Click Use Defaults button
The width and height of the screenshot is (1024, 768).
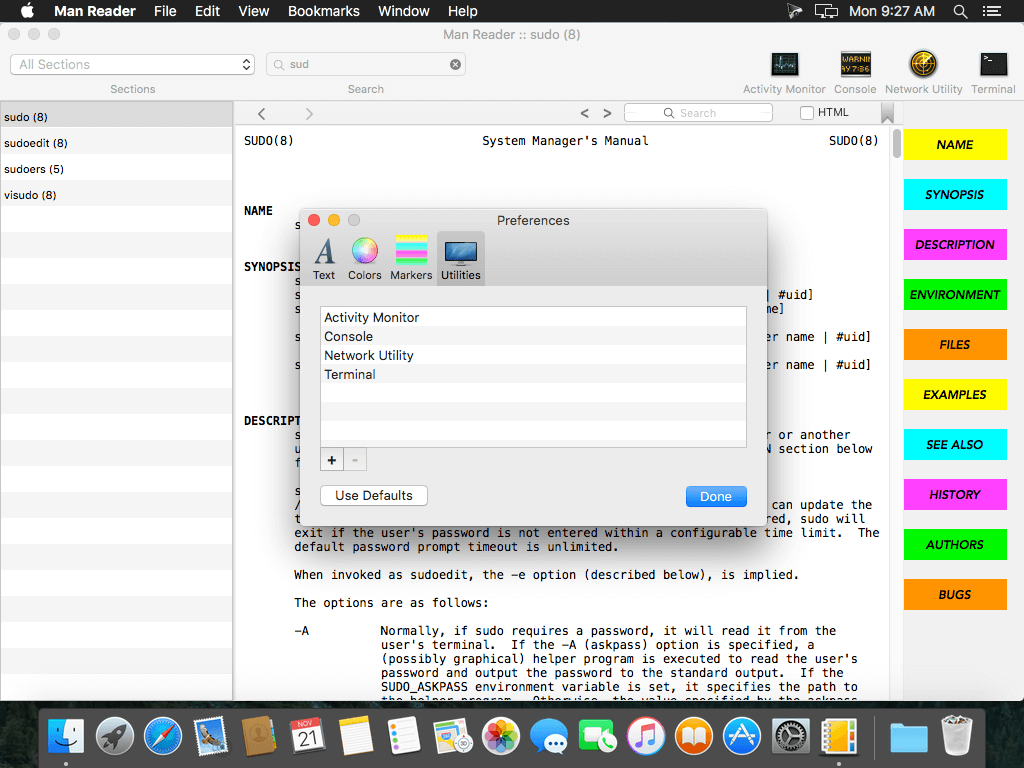pyautogui.click(x=374, y=496)
